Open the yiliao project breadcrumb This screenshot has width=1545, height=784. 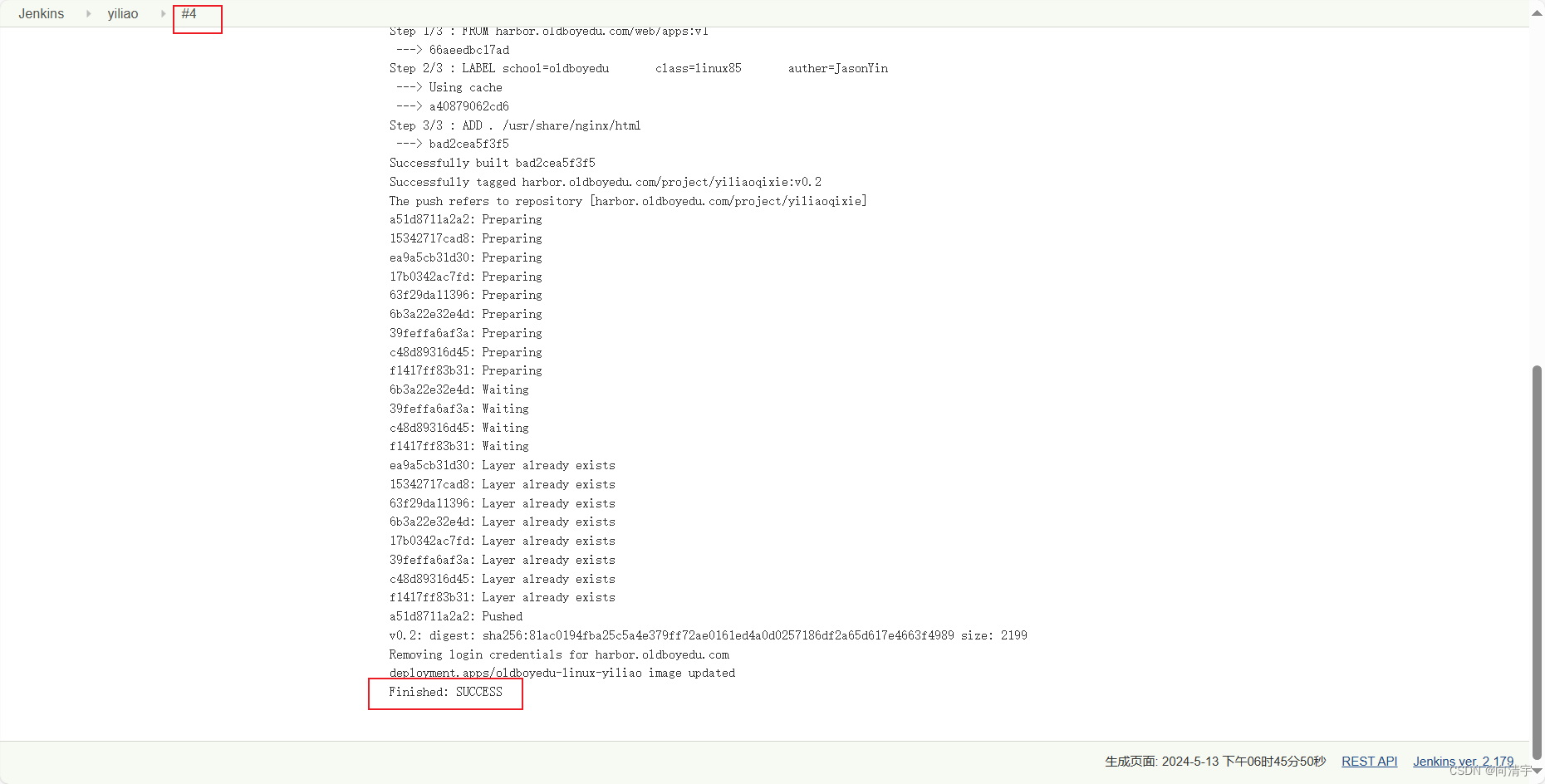(123, 14)
